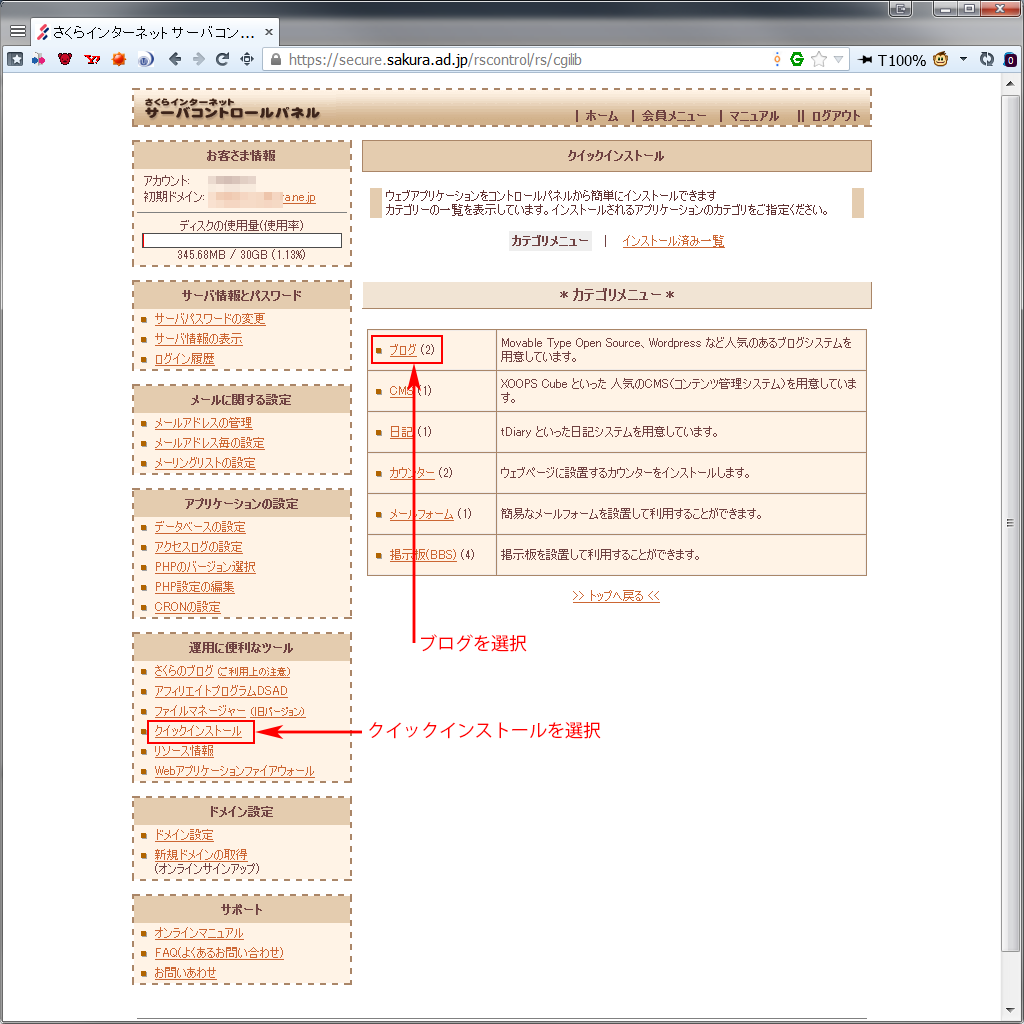Click the vertical scrollbar down arrow
This screenshot has height=1024, width=1024.
(x=1010, y=1011)
